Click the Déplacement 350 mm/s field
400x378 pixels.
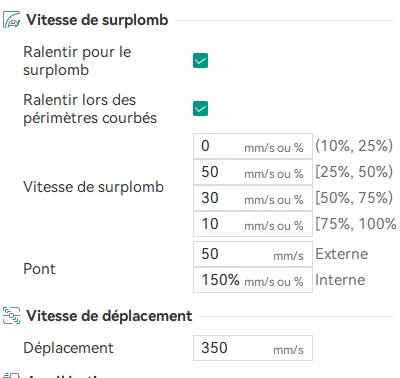click(x=253, y=348)
